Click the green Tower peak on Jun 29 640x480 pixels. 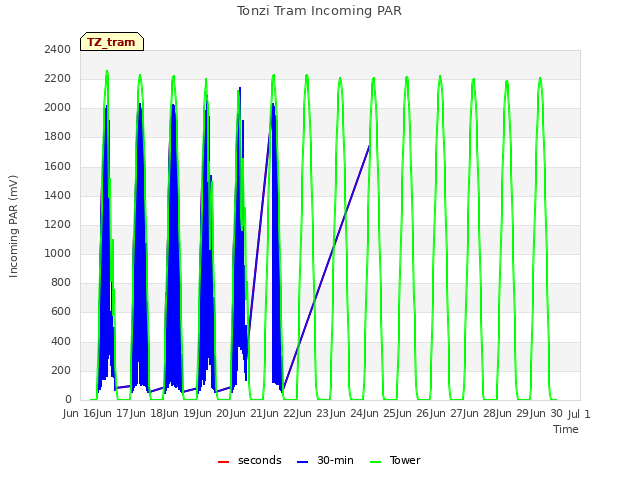click(x=540, y=78)
